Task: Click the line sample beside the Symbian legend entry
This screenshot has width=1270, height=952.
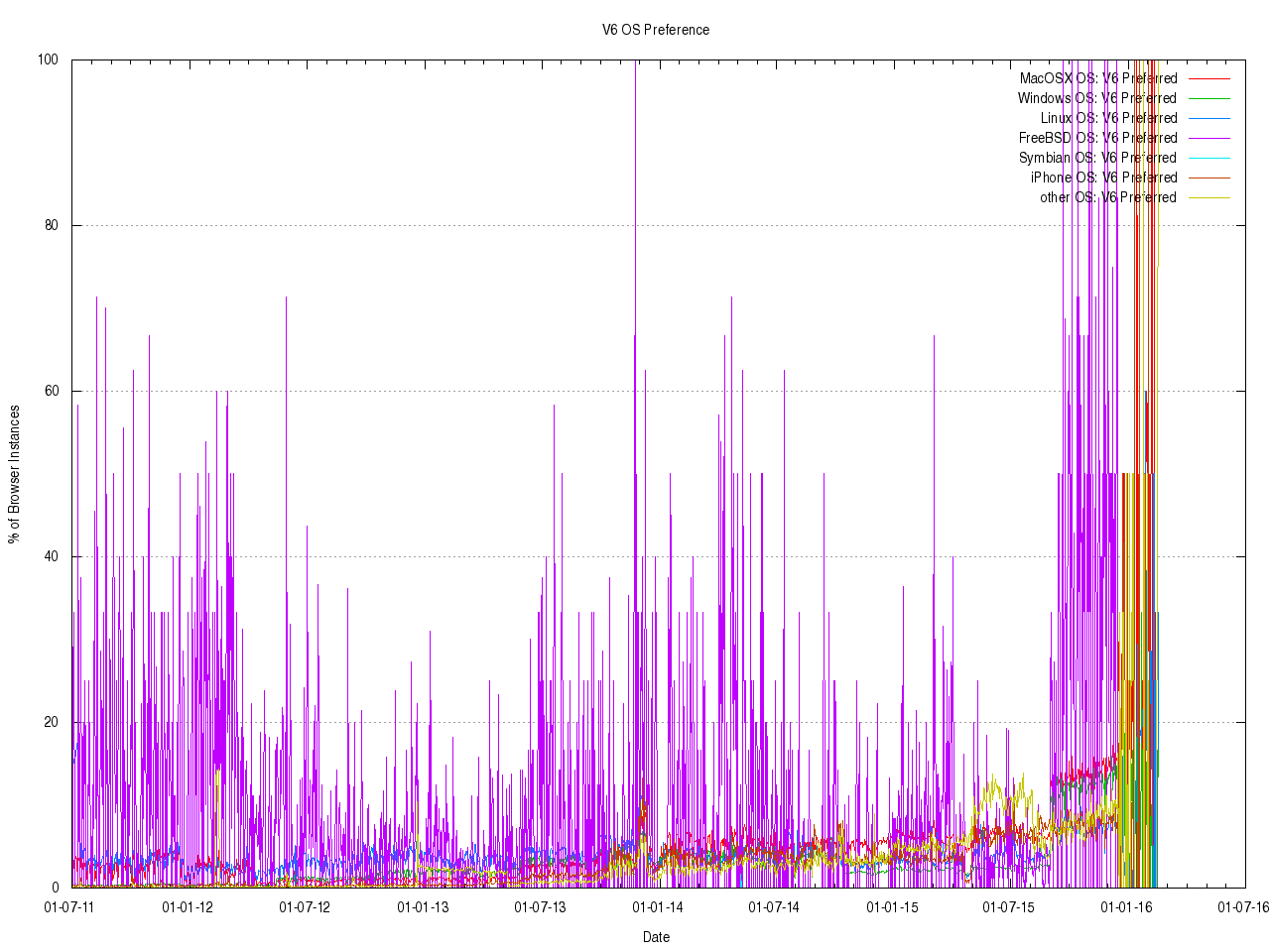Action: [x=1209, y=158]
